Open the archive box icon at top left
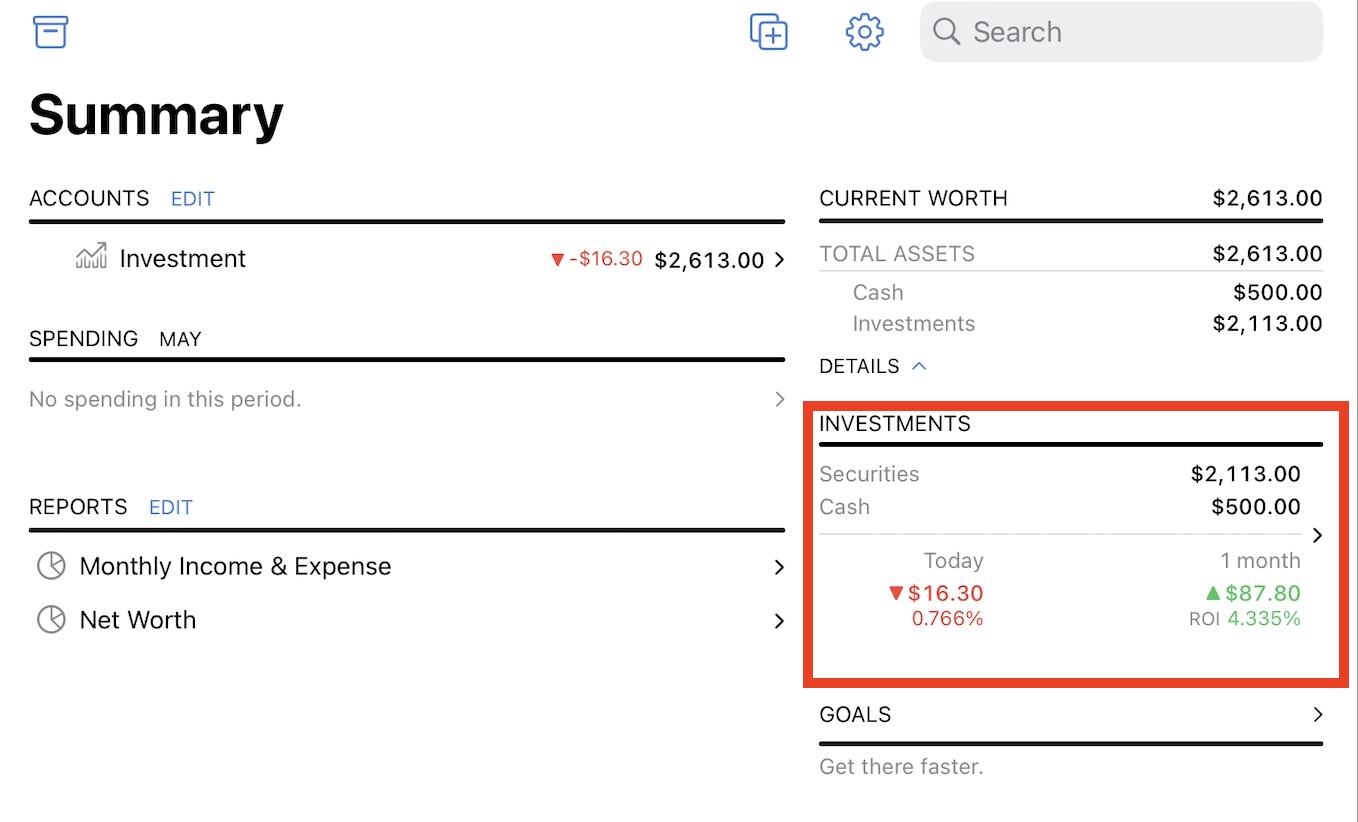 click(50, 32)
